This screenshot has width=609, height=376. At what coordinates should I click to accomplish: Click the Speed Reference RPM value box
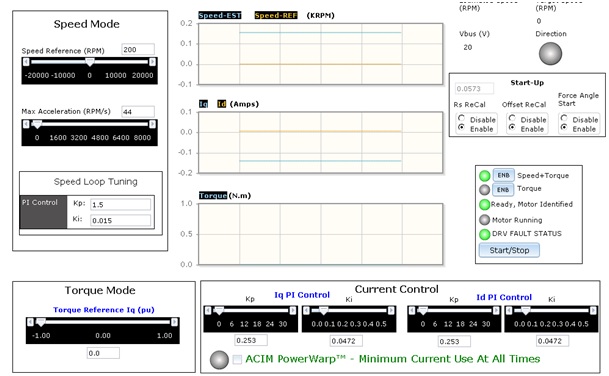tap(138, 50)
